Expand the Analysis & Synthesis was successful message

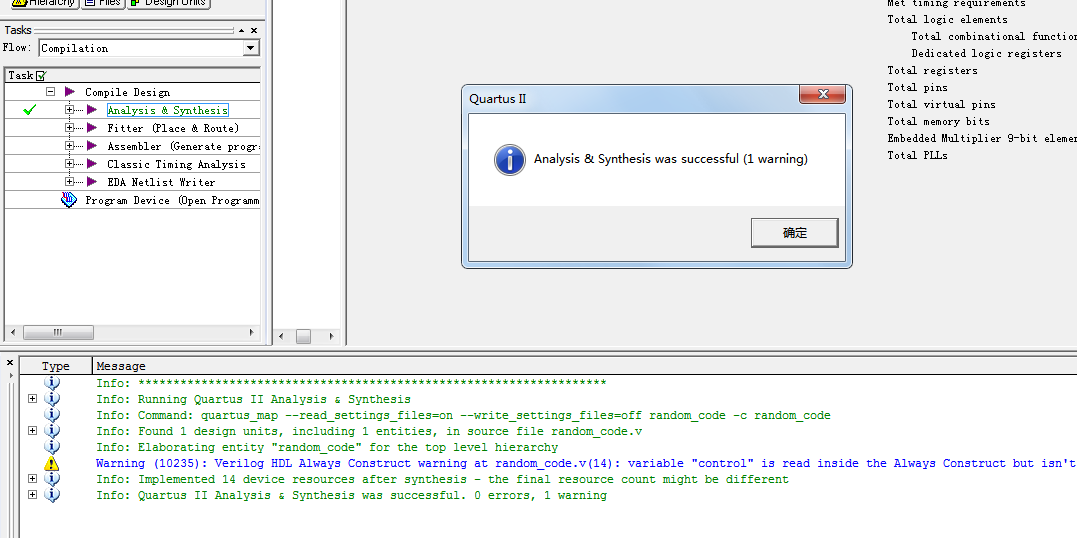pos(32,494)
